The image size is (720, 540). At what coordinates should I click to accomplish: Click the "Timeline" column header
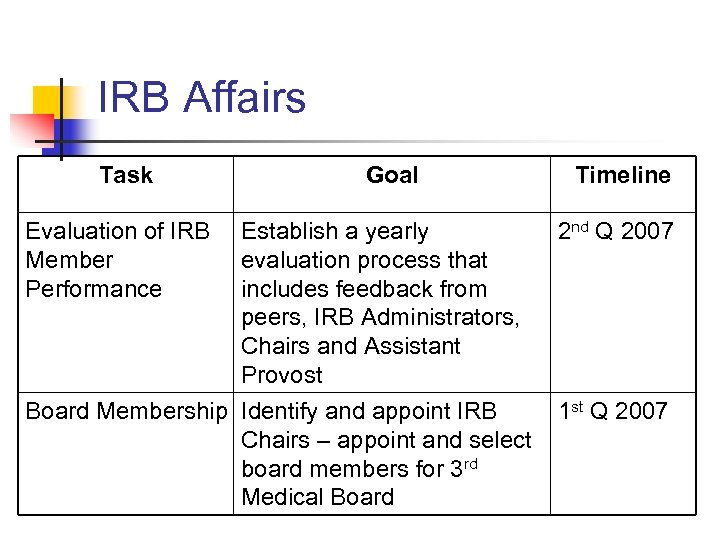622,176
